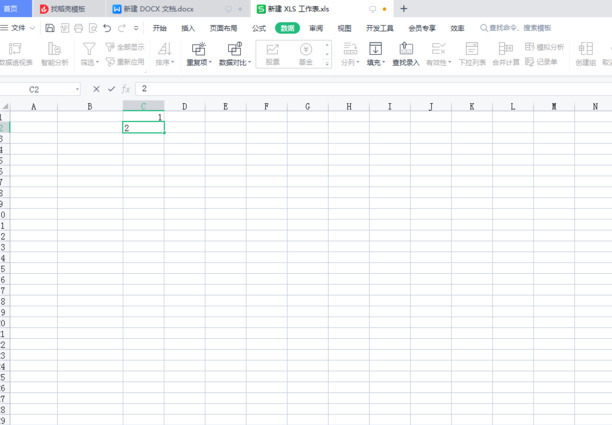This screenshot has width=612, height=425.
Task: Switch to the 开发工具 ribbon tab
Action: [379, 28]
